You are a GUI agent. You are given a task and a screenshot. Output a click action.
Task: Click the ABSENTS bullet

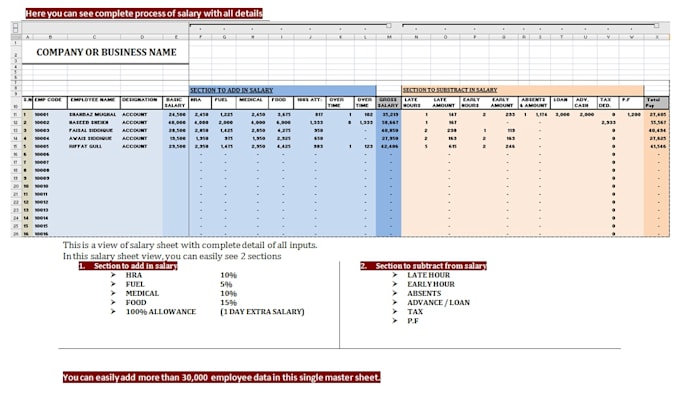coord(424,293)
